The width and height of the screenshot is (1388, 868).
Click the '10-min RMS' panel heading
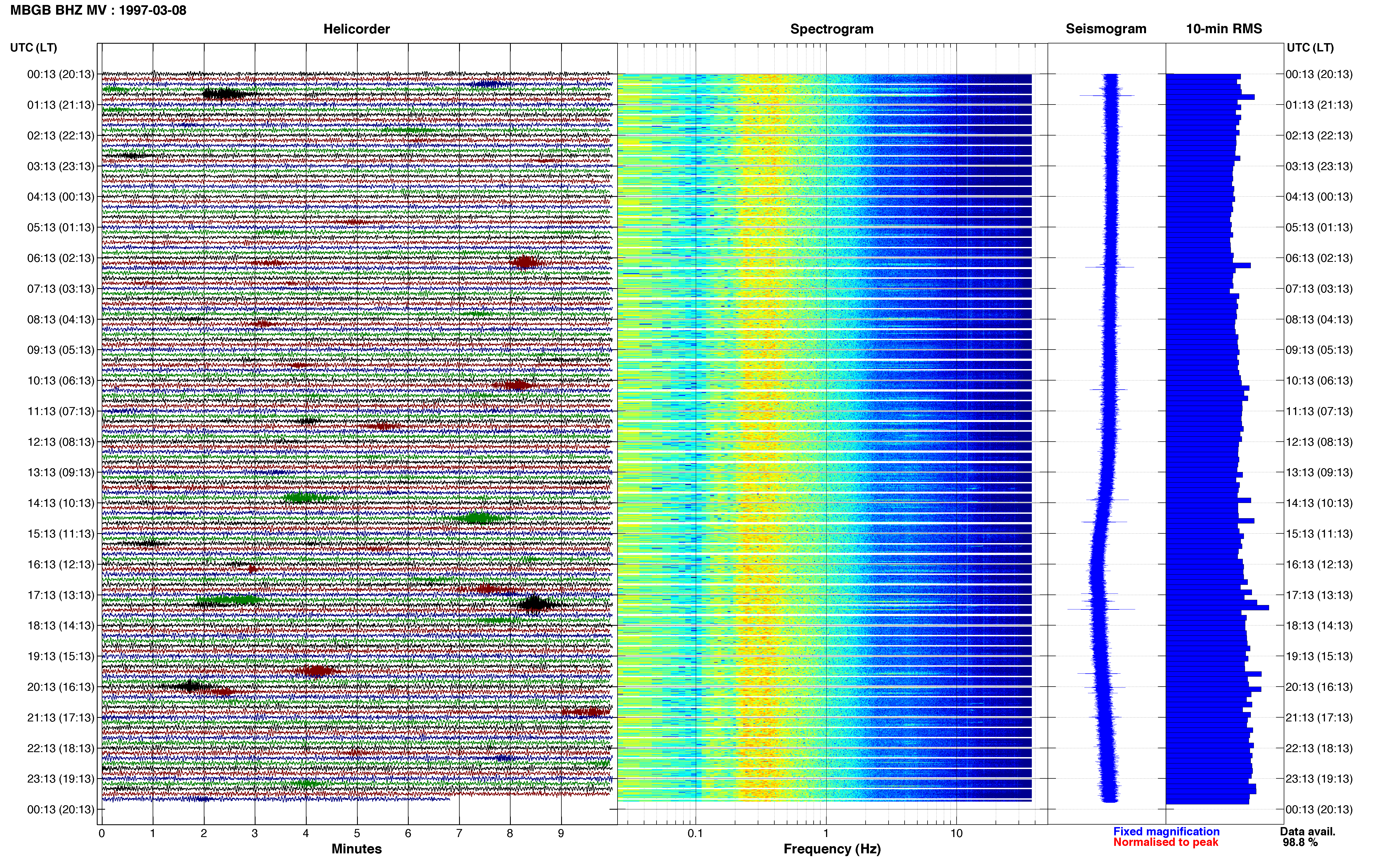pyautogui.click(x=1224, y=29)
